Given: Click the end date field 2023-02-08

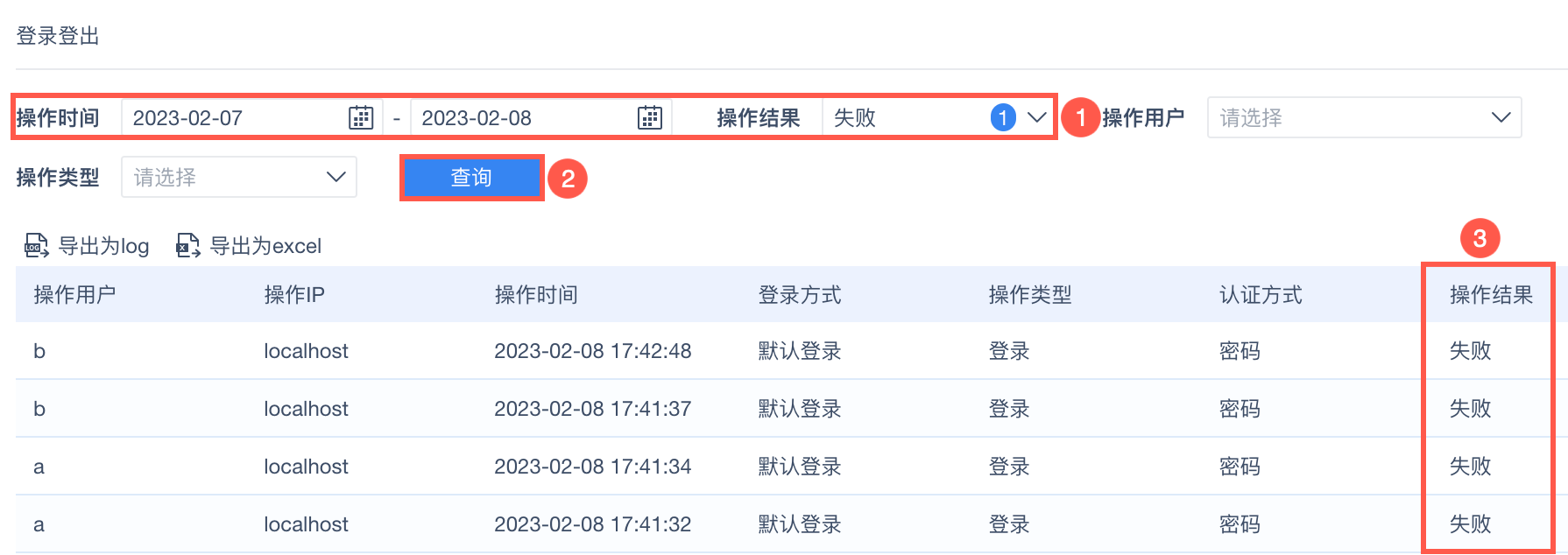Looking at the screenshot, I should tap(524, 117).
